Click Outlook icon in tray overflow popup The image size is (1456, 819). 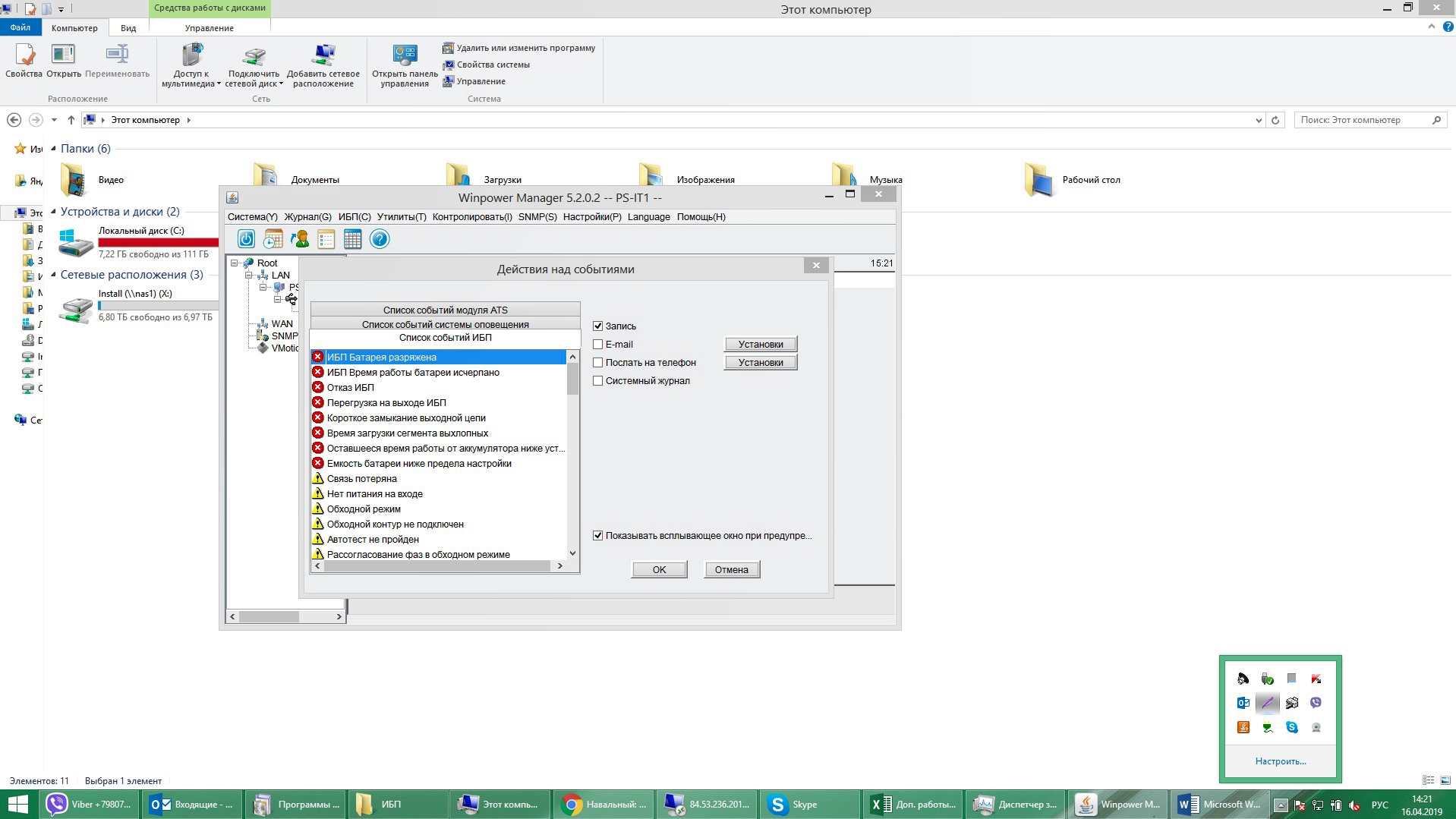[1243, 703]
